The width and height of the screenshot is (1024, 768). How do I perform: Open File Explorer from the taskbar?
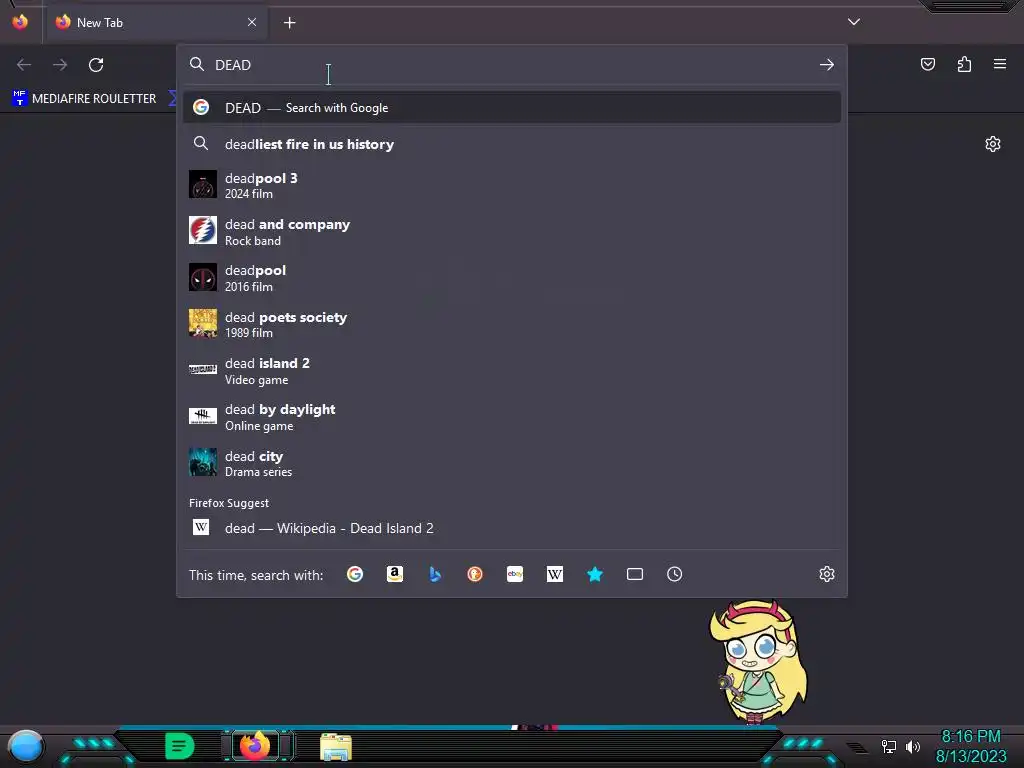tap(336, 746)
